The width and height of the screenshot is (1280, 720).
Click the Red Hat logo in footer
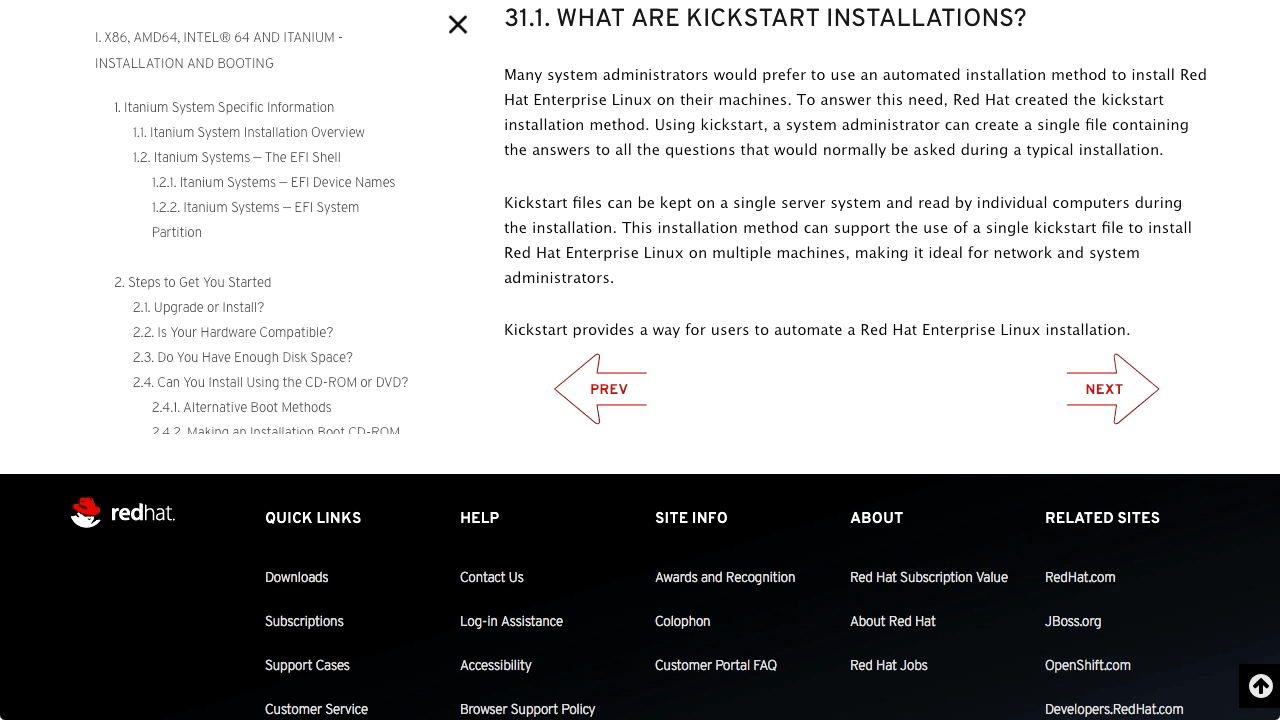(x=122, y=512)
